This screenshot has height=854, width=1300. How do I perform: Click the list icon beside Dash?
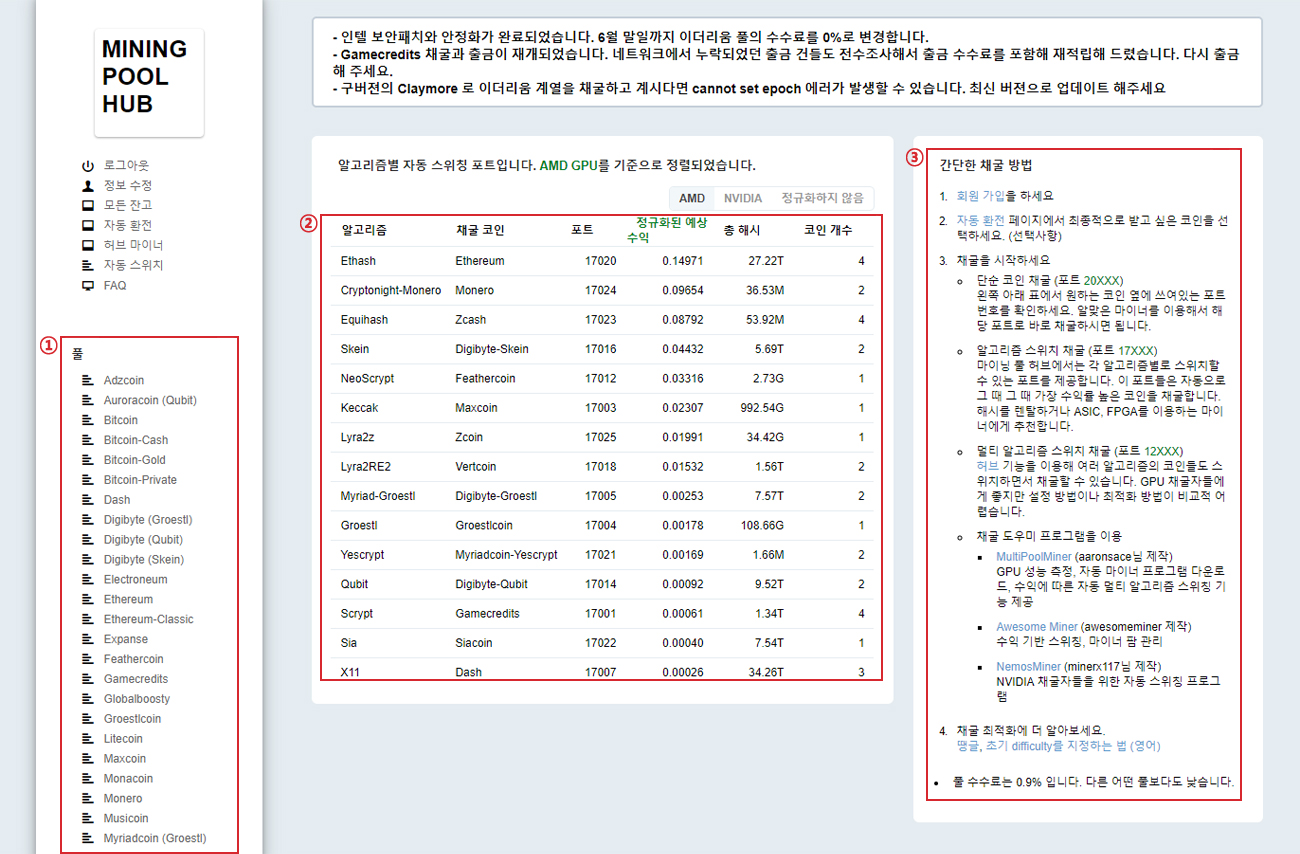point(89,500)
